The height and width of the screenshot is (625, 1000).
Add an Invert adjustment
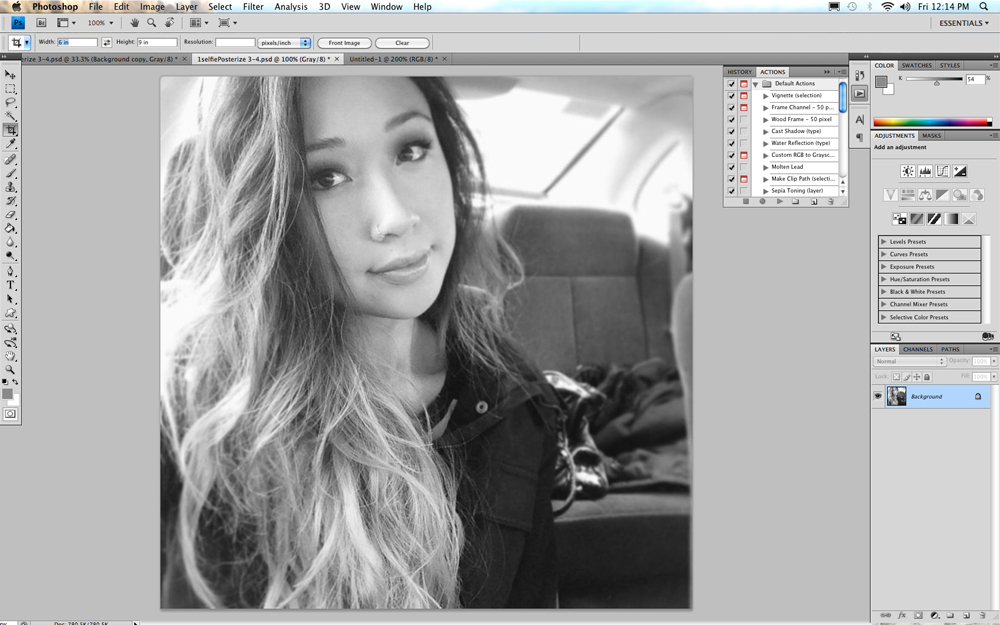pos(899,219)
